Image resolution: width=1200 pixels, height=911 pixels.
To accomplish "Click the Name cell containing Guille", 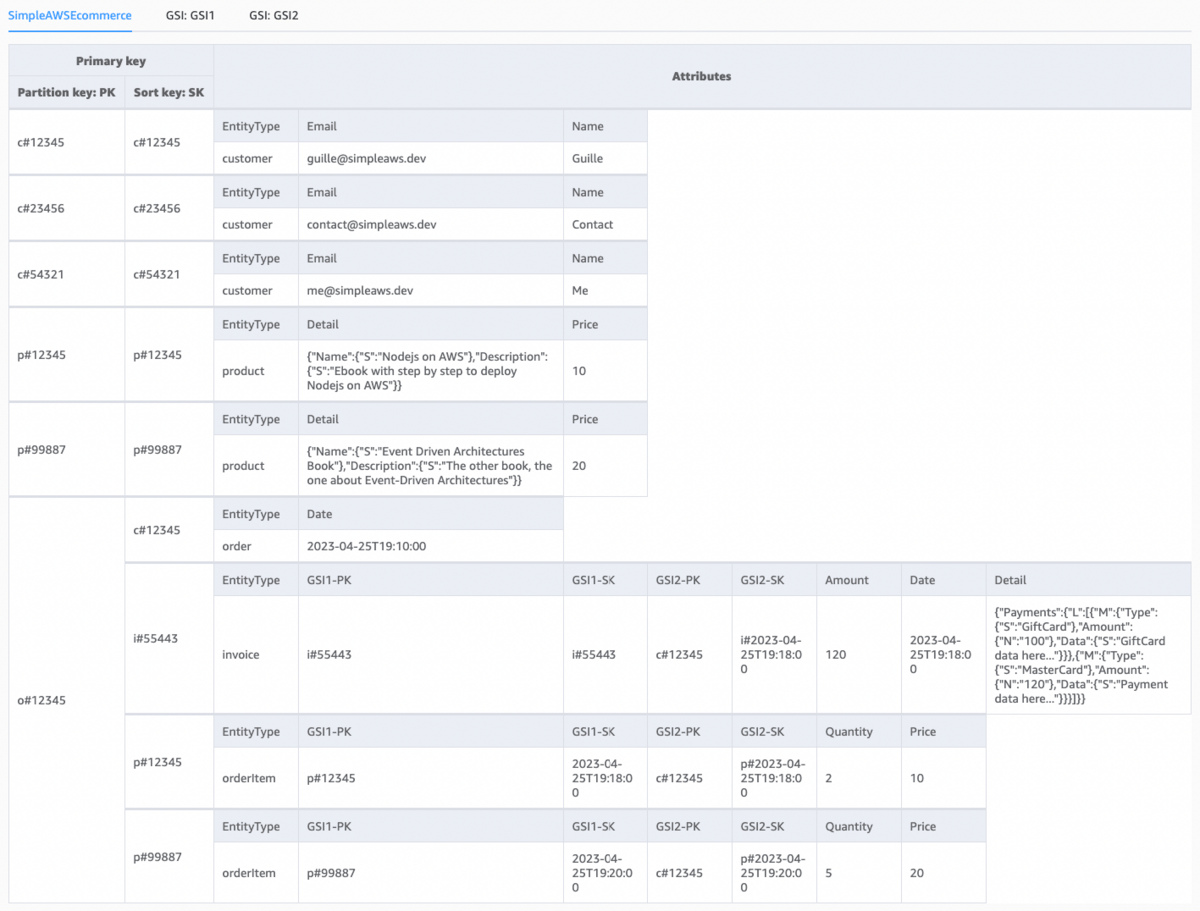I will tap(605, 158).
